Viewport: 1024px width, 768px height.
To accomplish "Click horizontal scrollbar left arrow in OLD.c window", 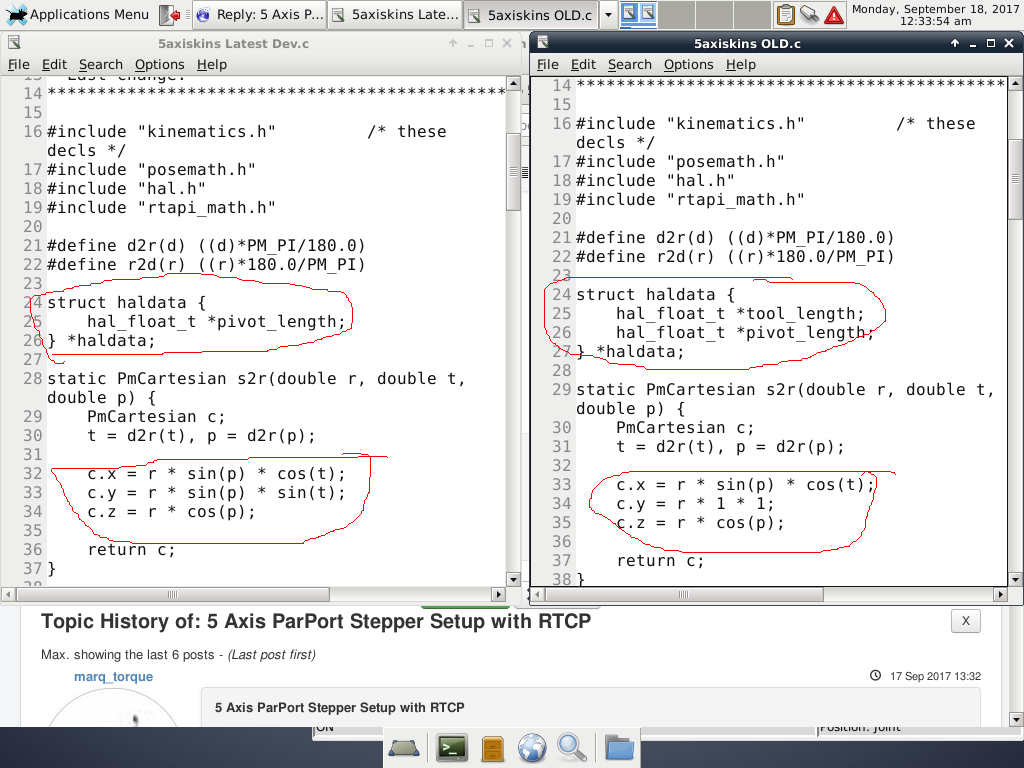I will pyautogui.click(x=537, y=594).
